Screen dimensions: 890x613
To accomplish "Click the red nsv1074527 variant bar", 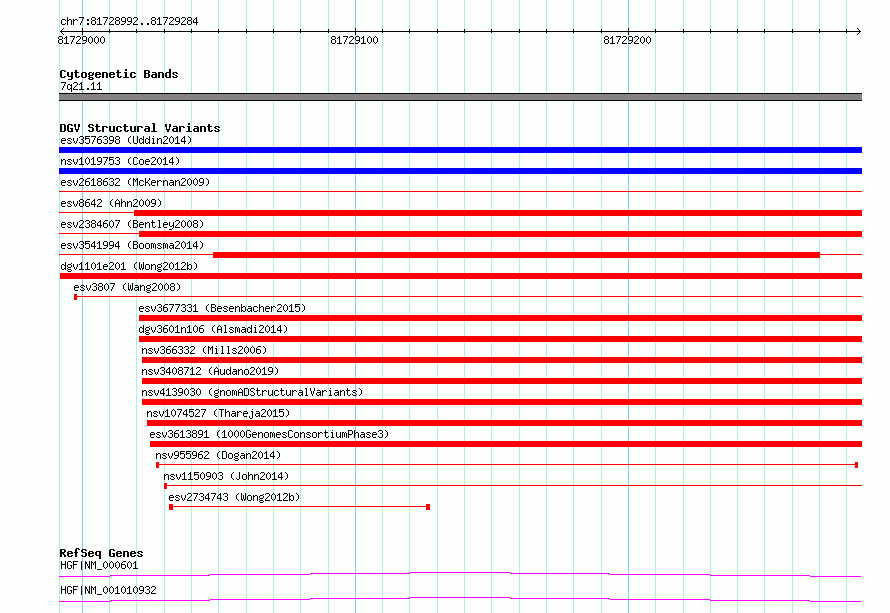I will coord(504,423).
